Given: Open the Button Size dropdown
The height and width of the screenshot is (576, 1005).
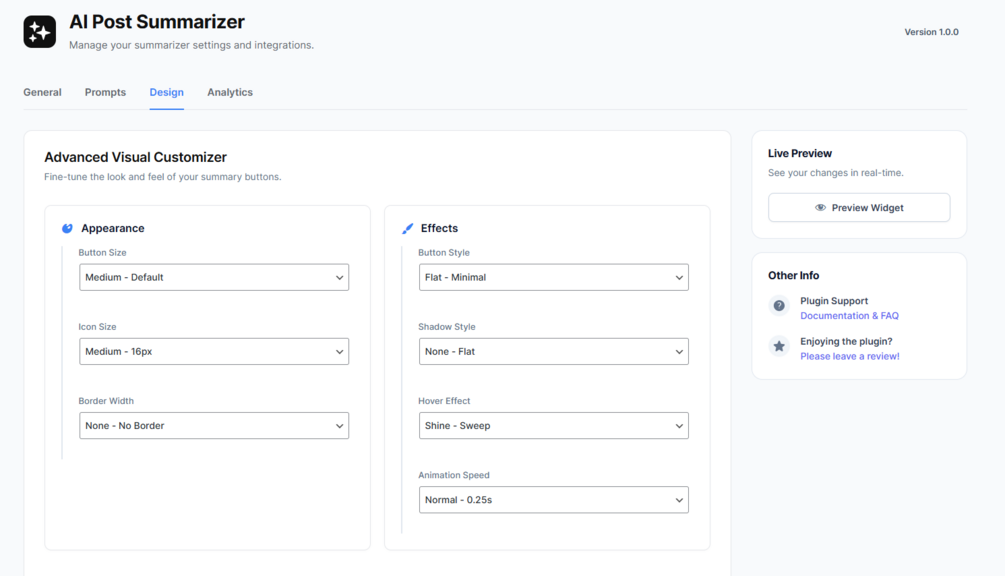Looking at the screenshot, I should 214,277.
